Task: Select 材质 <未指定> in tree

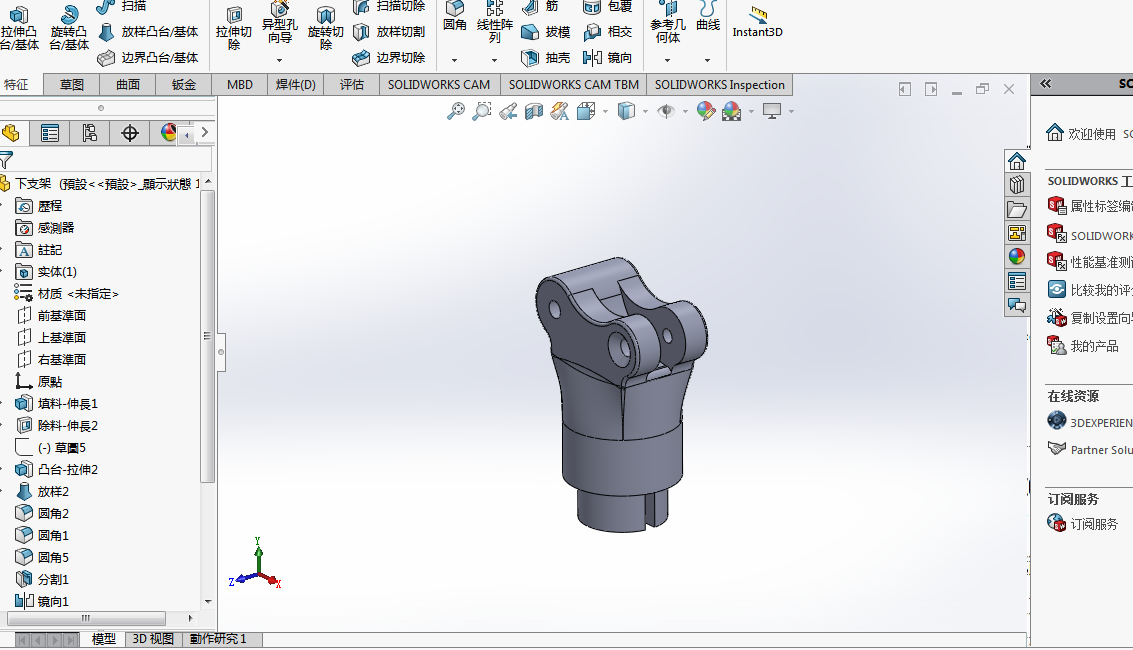Action: coord(66,293)
